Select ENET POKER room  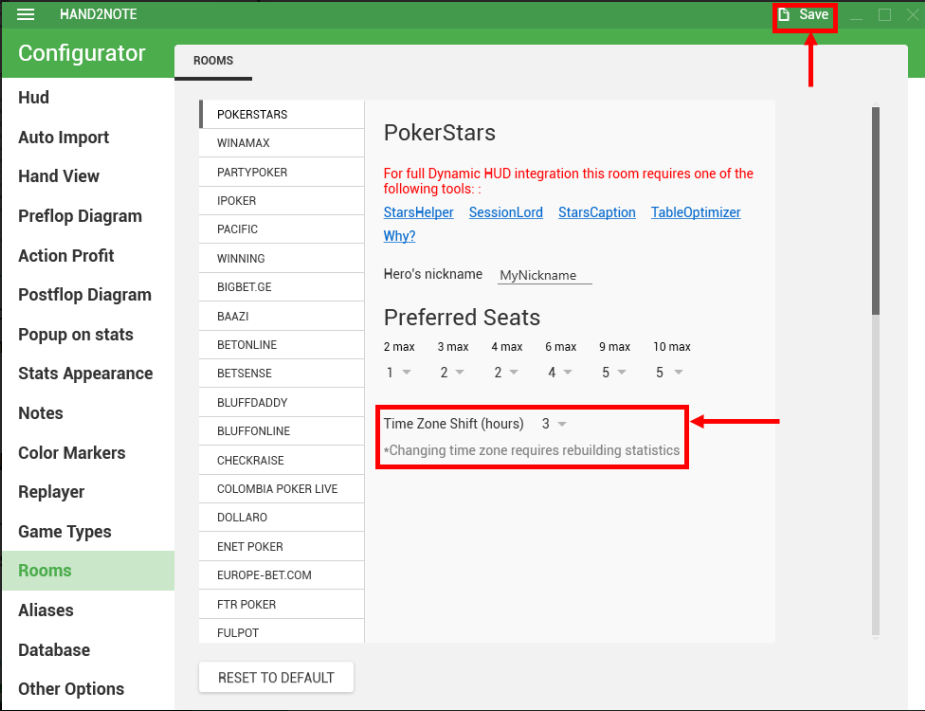281,546
